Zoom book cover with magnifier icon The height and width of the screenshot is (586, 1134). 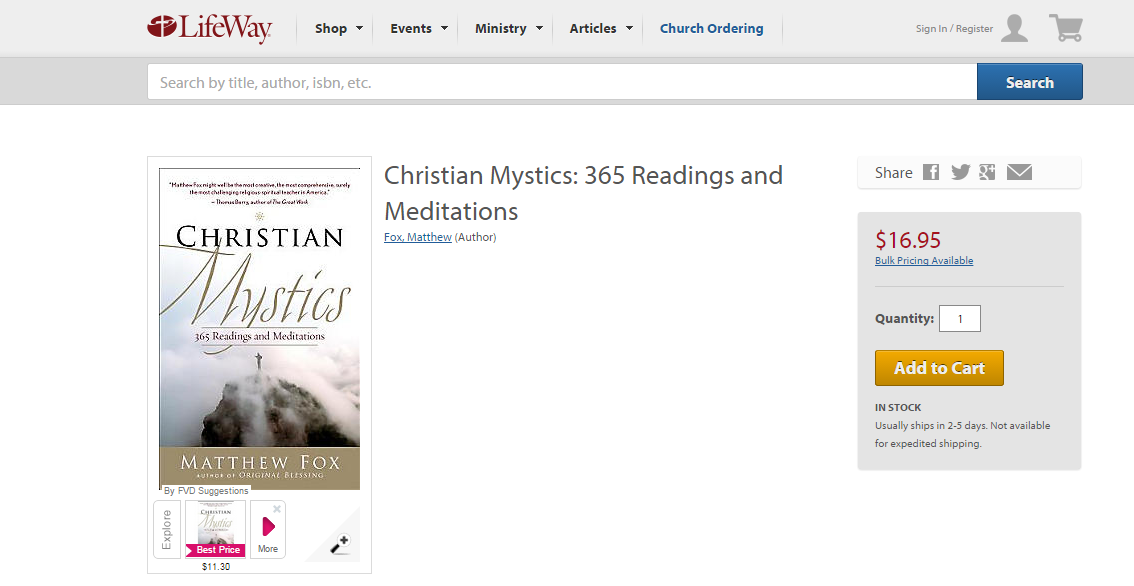pos(340,543)
